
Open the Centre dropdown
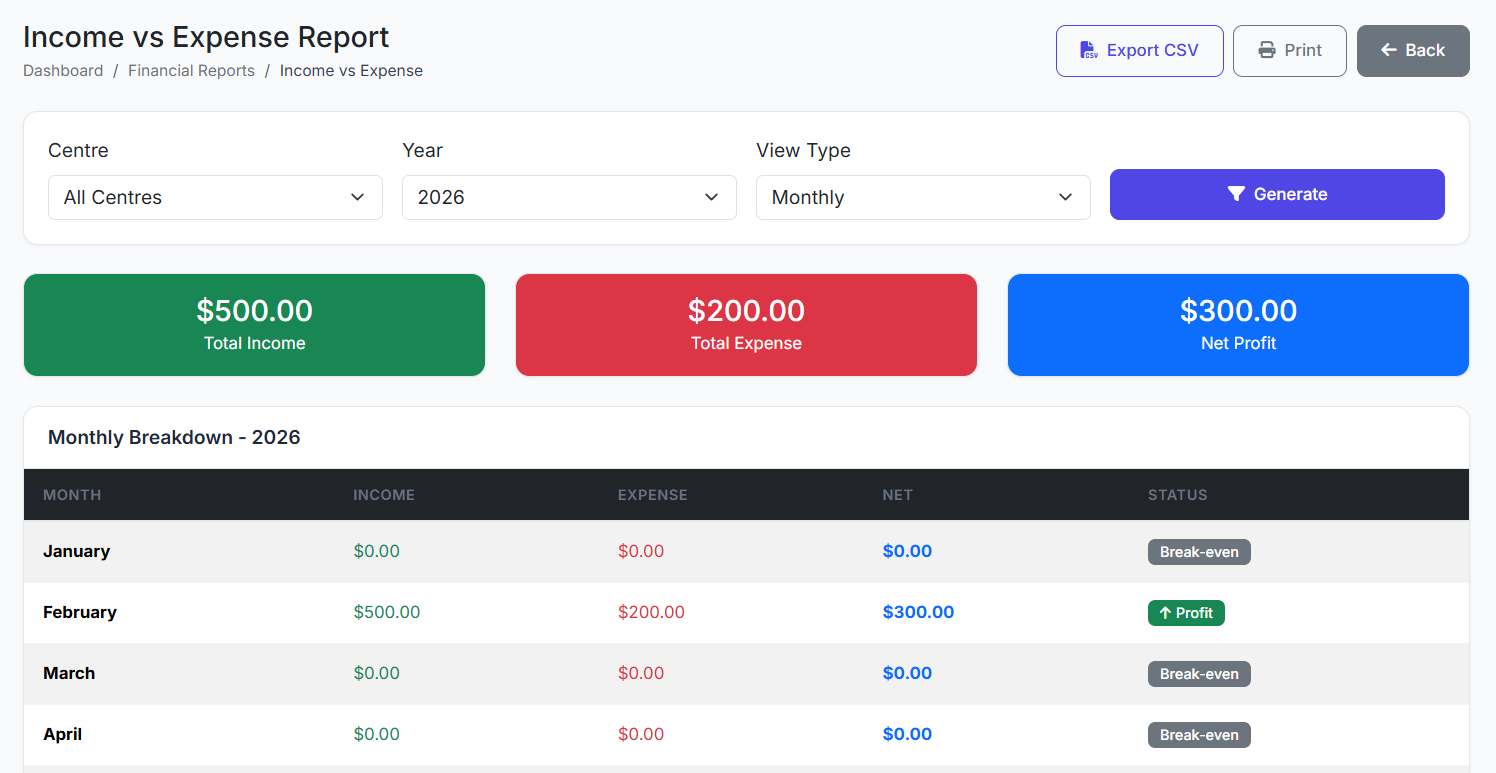click(215, 198)
